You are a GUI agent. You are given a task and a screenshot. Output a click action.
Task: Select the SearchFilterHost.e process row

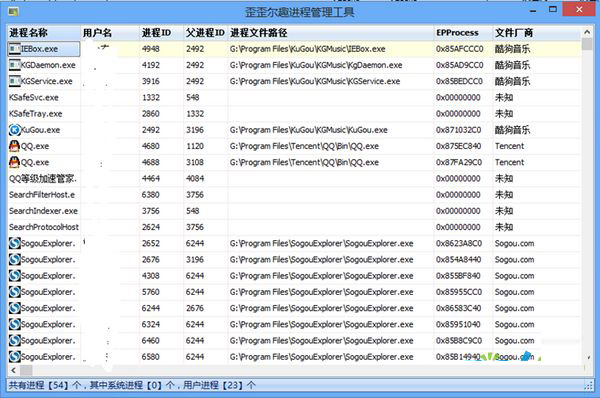point(294,195)
